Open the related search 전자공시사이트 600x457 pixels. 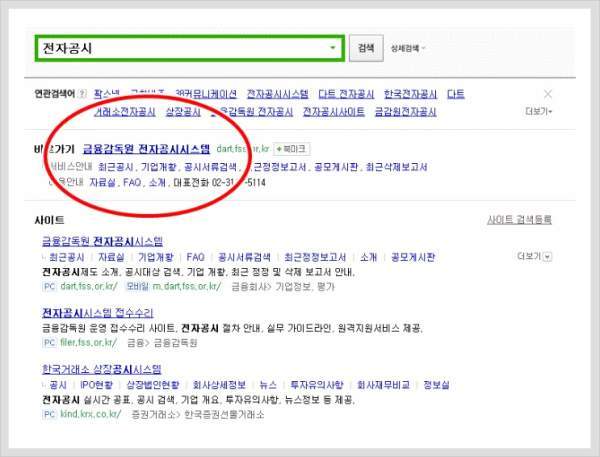[x=334, y=112]
